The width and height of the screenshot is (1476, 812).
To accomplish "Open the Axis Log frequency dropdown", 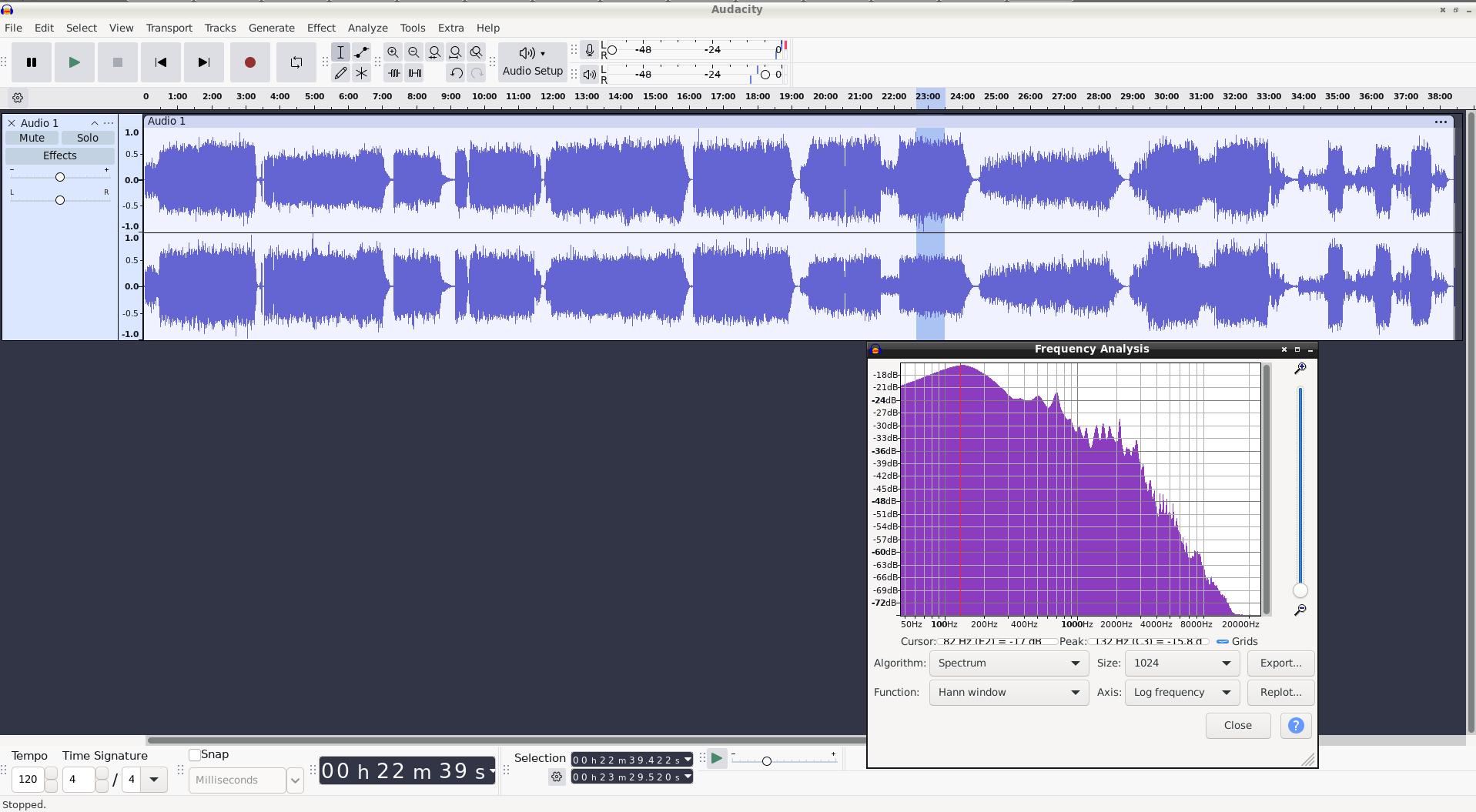I will click(x=1182, y=693).
